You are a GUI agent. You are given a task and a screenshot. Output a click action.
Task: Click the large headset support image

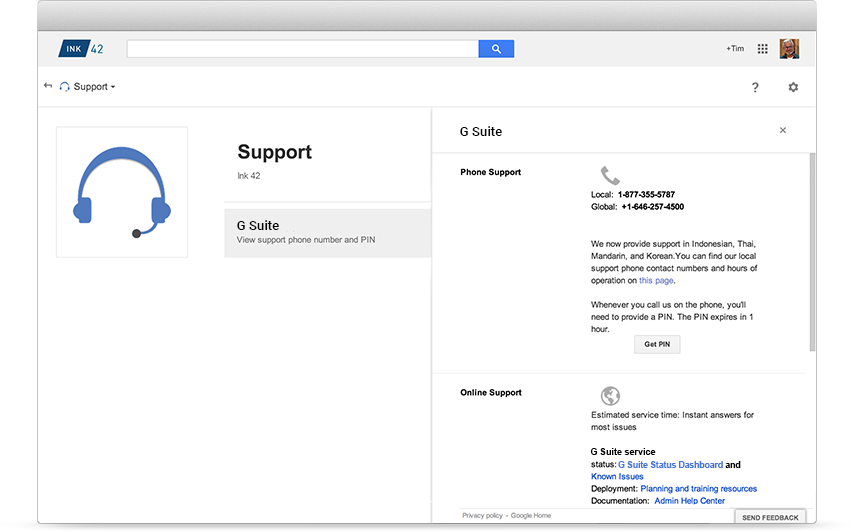click(x=122, y=193)
